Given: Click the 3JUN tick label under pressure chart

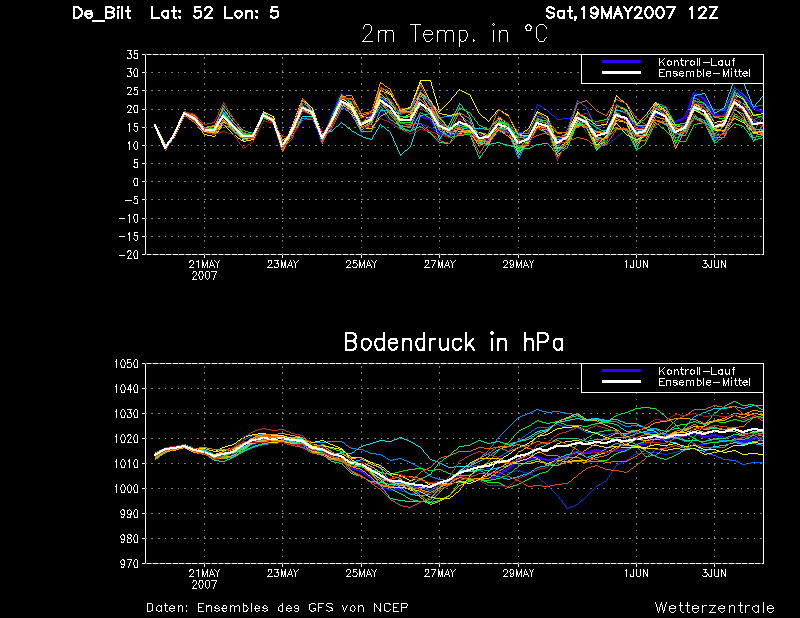Looking at the screenshot, I should pos(714,573).
